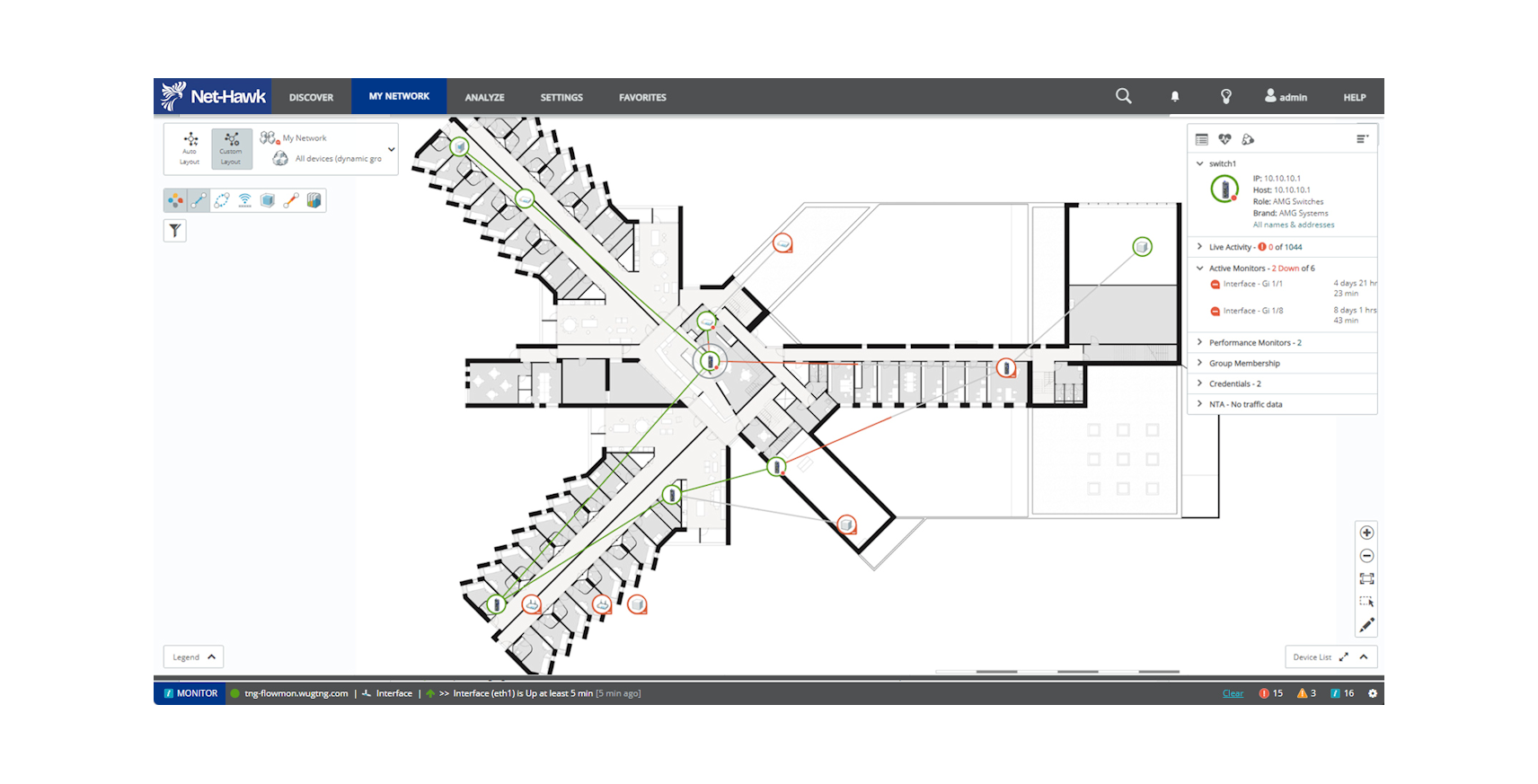Activate the rectangle selection tool

tap(1366, 602)
